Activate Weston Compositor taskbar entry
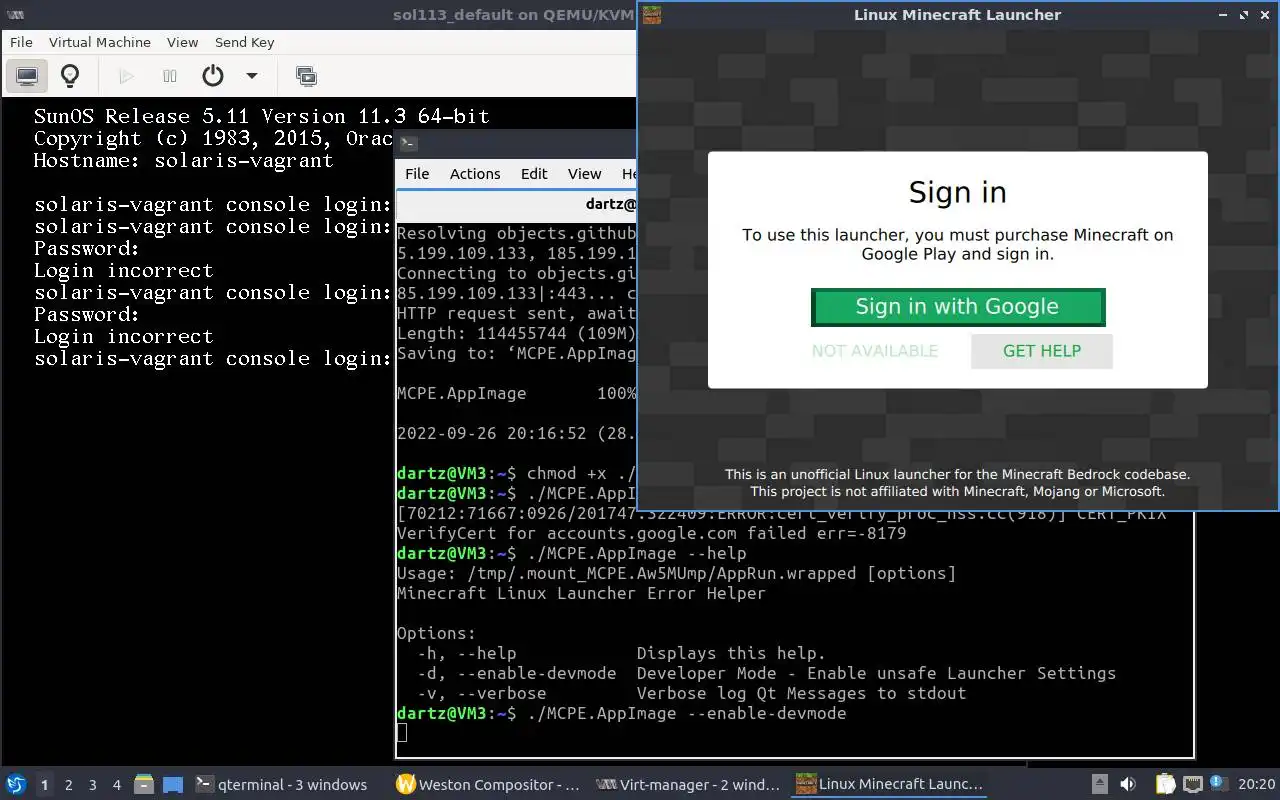Image resolution: width=1280 pixels, height=800 pixels. point(488,784)
